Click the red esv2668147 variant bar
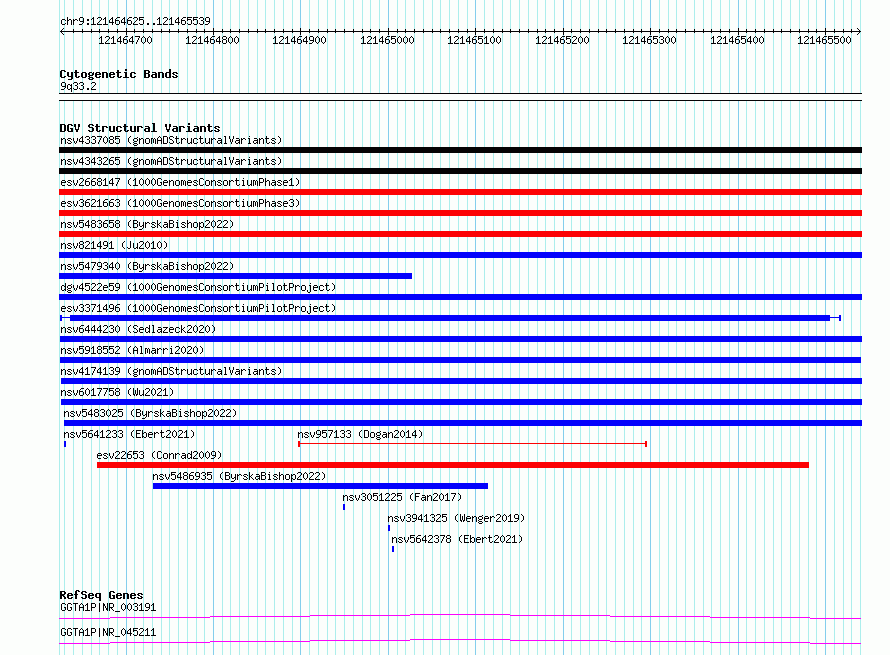The width and height of the screenshot is (890, 655). click(460, 192)
